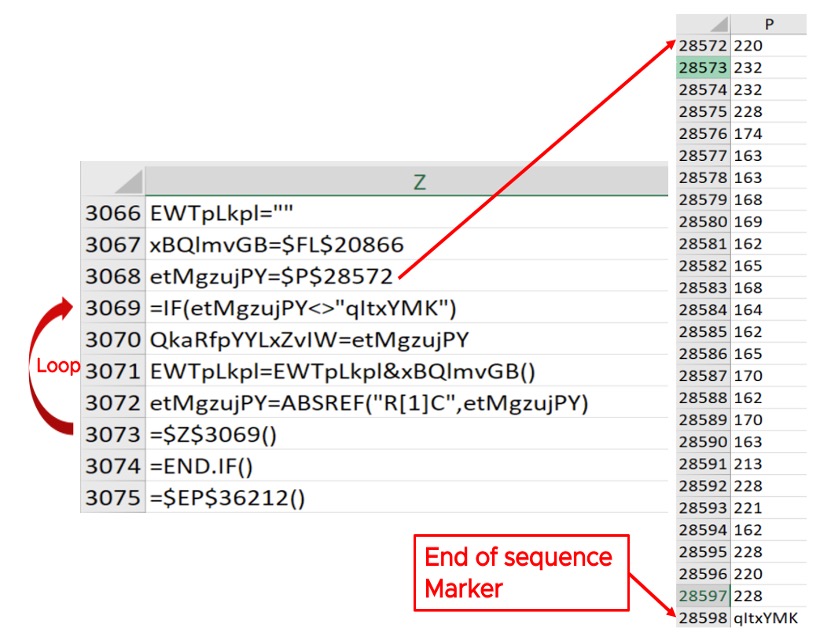
Task: Select column Z header
Action: tap(420, 180)
